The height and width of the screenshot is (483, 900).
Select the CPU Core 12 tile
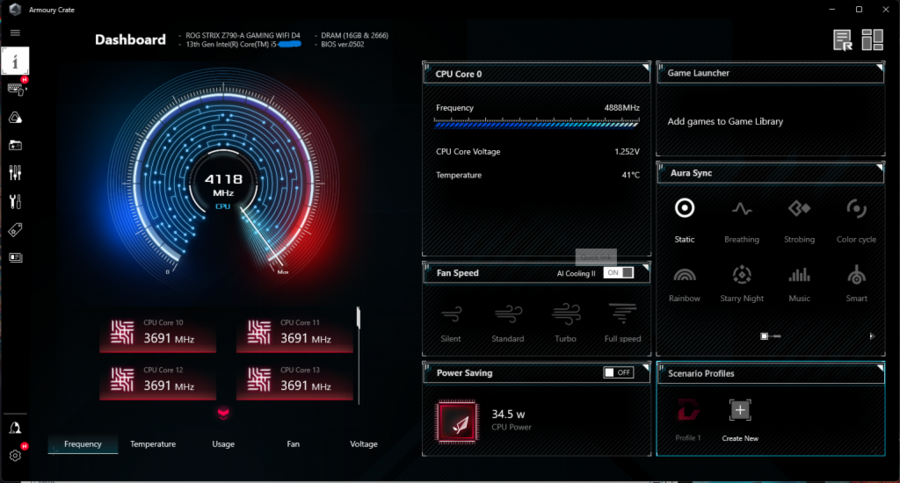click(x=158, y=380)
